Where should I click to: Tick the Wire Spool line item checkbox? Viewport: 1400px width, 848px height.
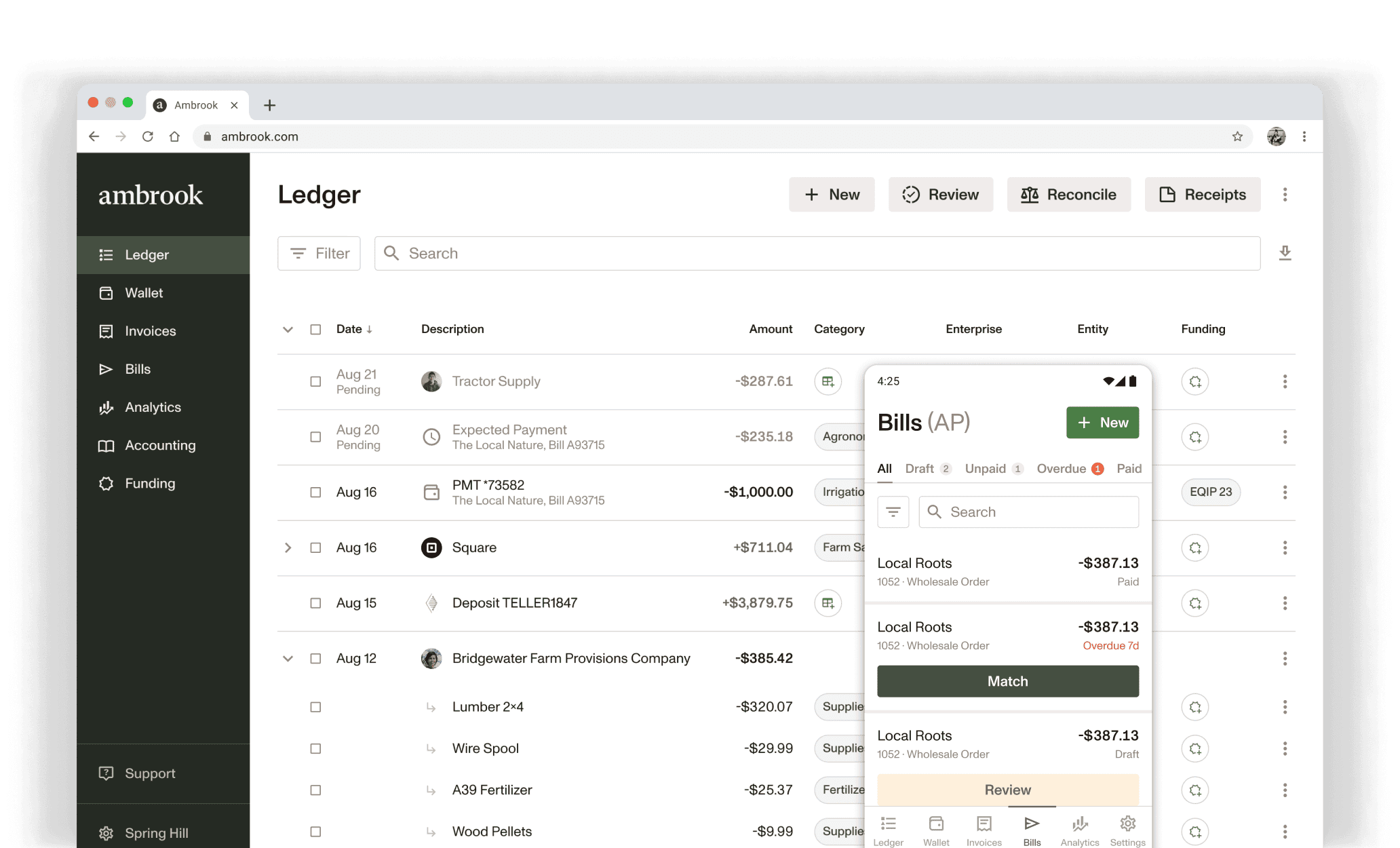[x=315, y=748]
